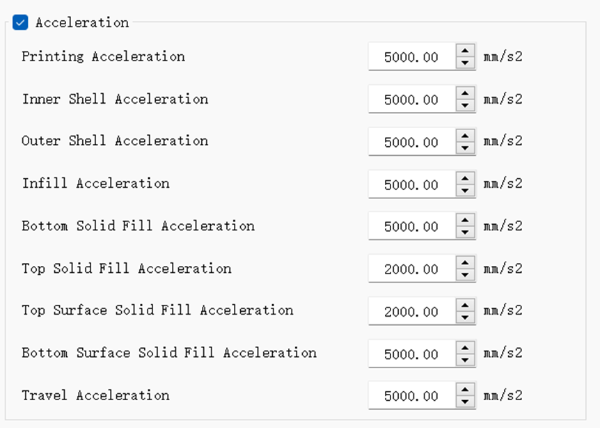Click the Travel Acceleration value field
This screenshot has height=428, width=600.
tap(412, 396)
